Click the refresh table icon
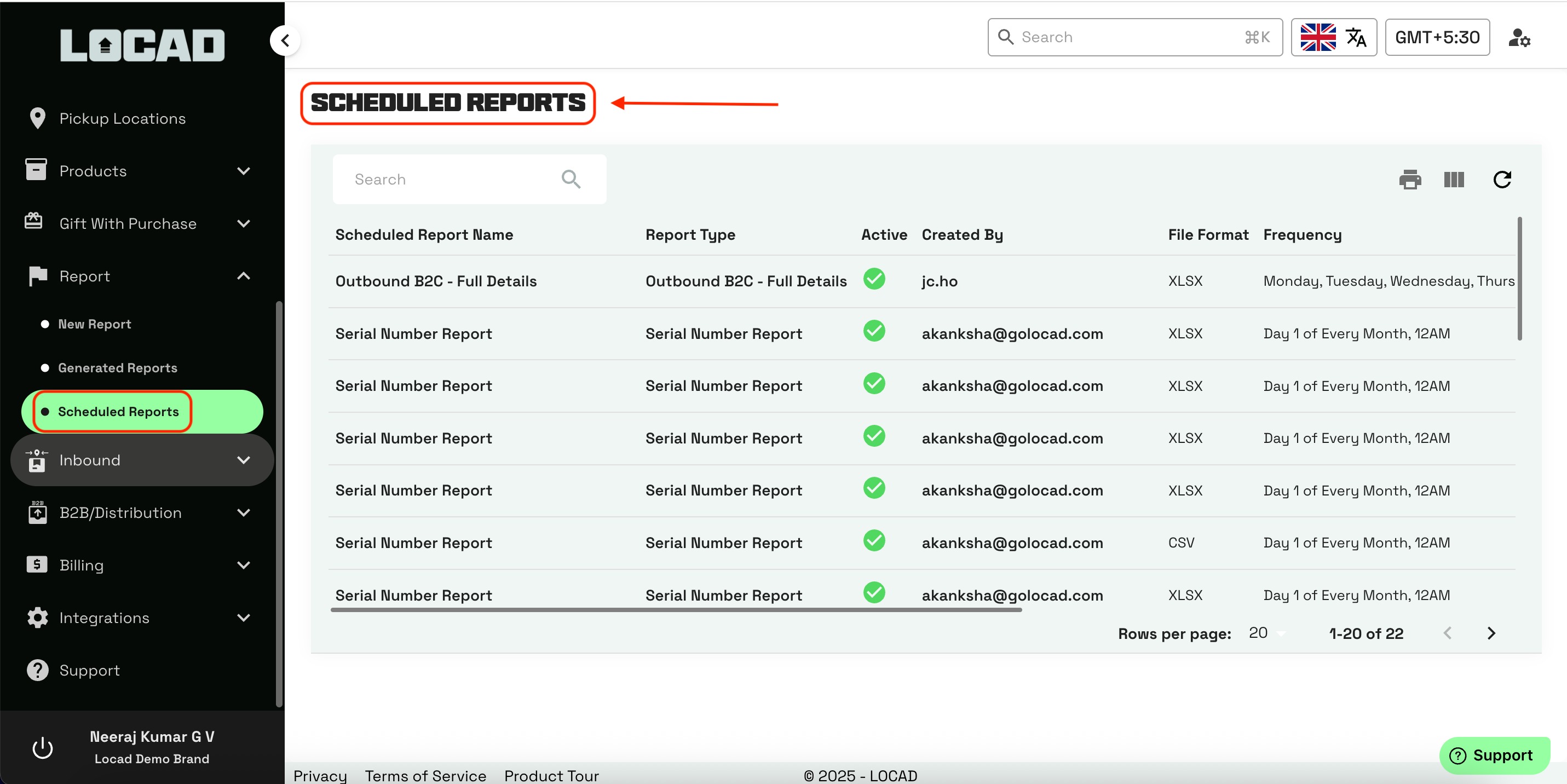Image resolution: width=1567 pixels, height=784 pixels. [x=1501, y=180]
